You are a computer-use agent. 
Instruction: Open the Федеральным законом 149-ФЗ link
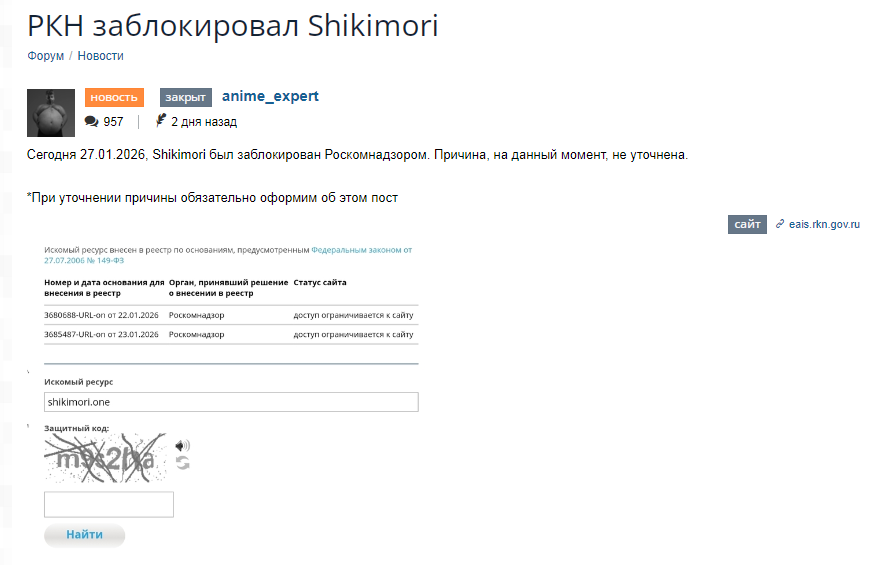pos(361,249)
